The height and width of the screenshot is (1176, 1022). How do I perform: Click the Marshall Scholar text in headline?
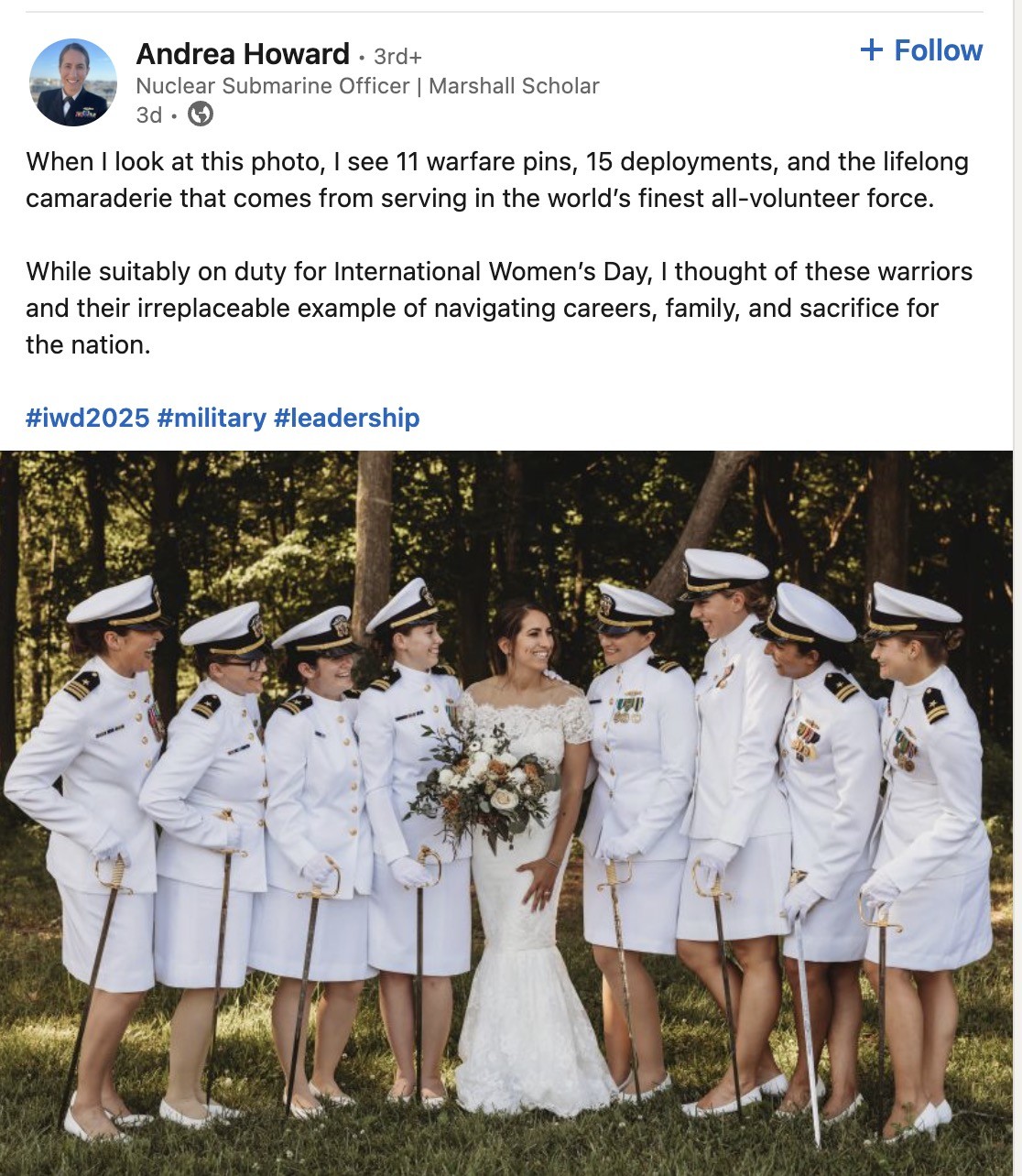tap(514, 86)
